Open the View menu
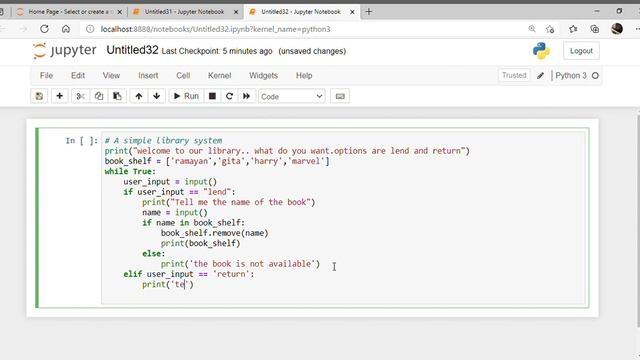 [x=111, y=76]
